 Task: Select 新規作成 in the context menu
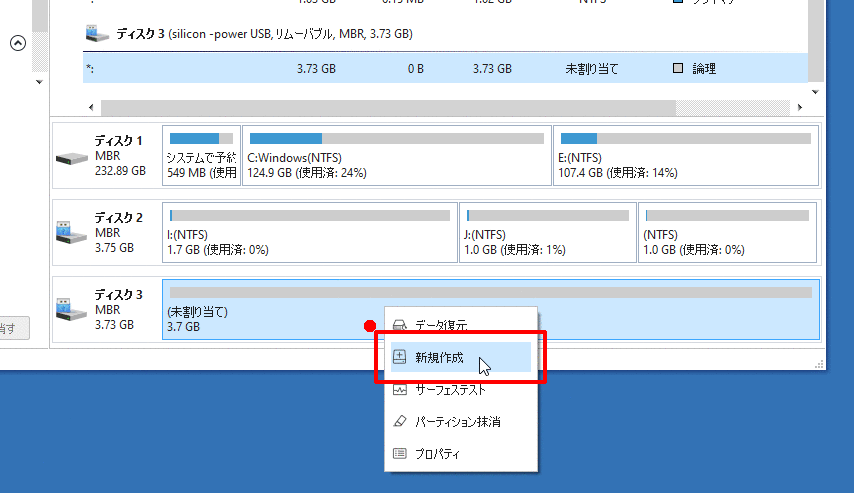click(440, 358)
